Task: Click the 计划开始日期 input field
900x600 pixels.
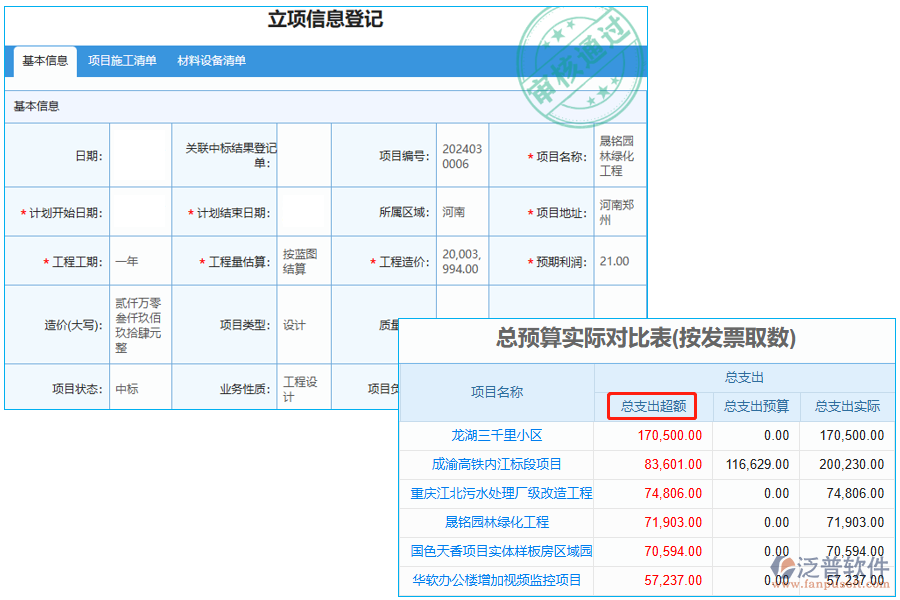Action: tap(139, 211)
